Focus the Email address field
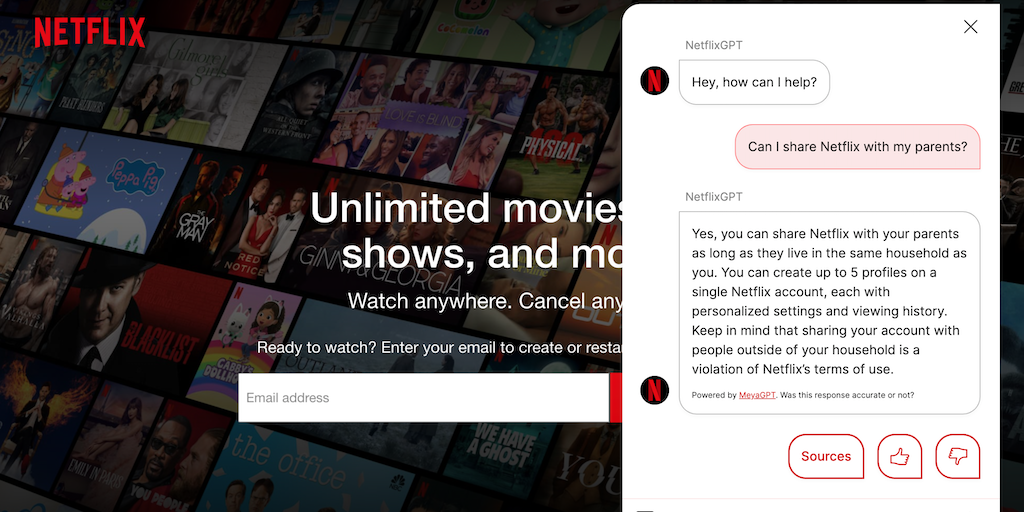The height and width of the screenshot is (512, 1024). 423,398
